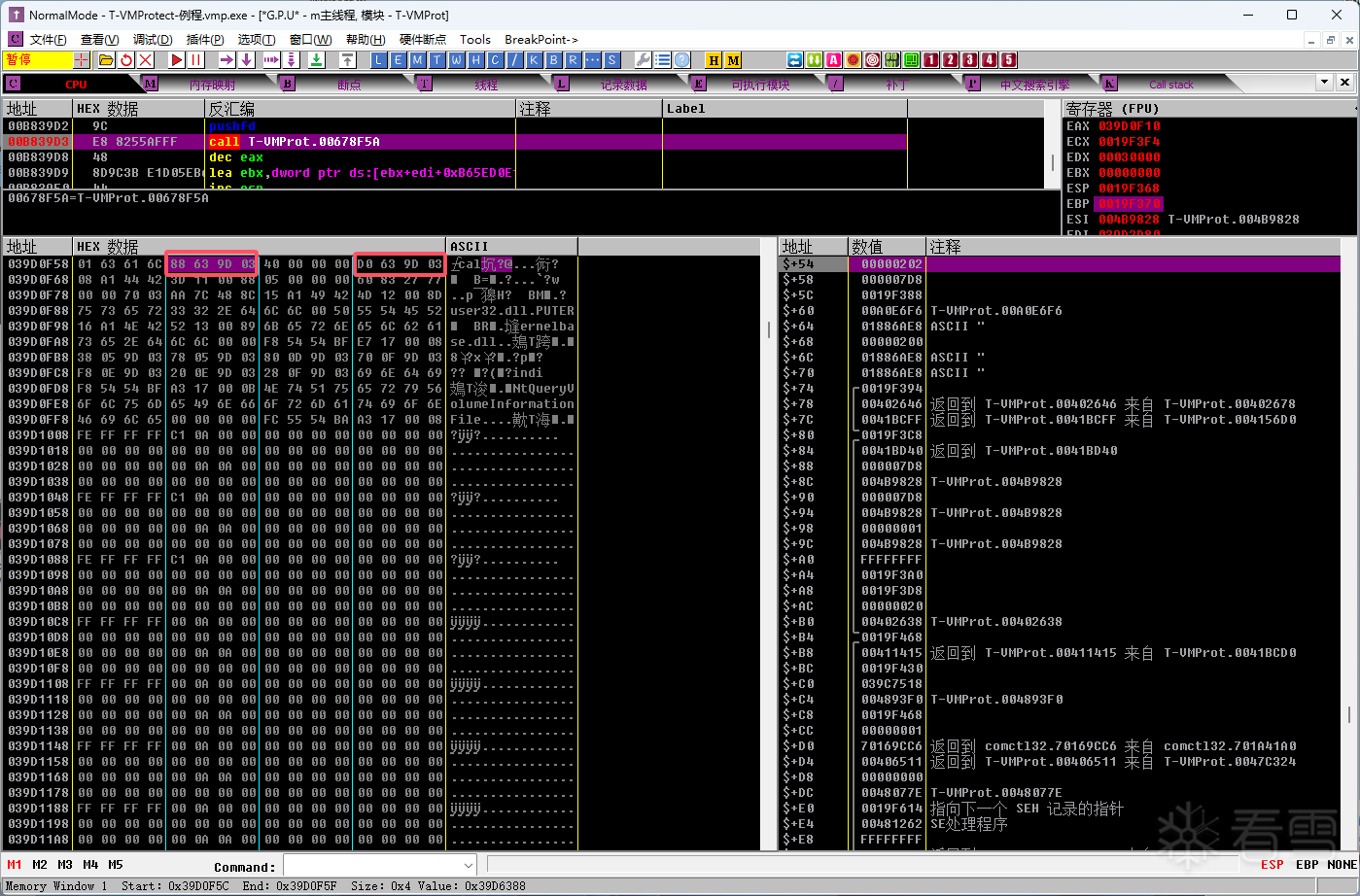Viewport: 1360px width, 896px height.
Task: Open the 插件(P) menu
Action: pos(204,40)
